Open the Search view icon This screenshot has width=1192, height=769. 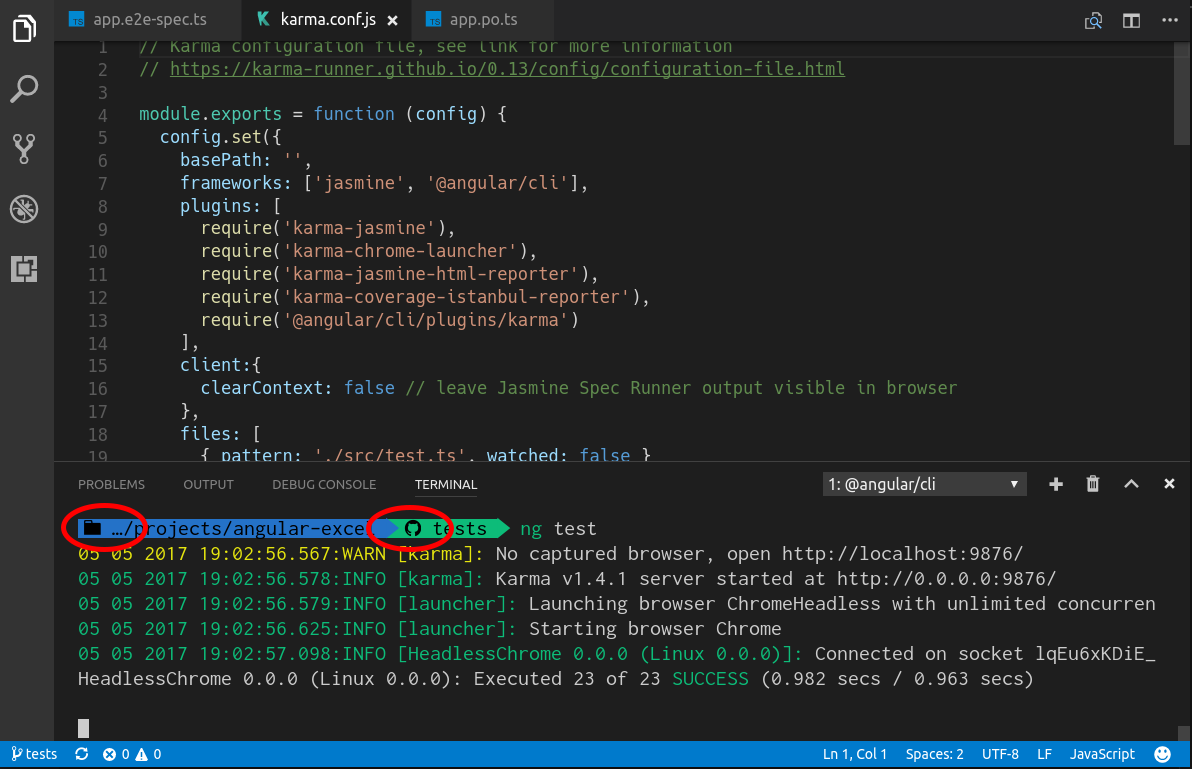pos(24,88)
